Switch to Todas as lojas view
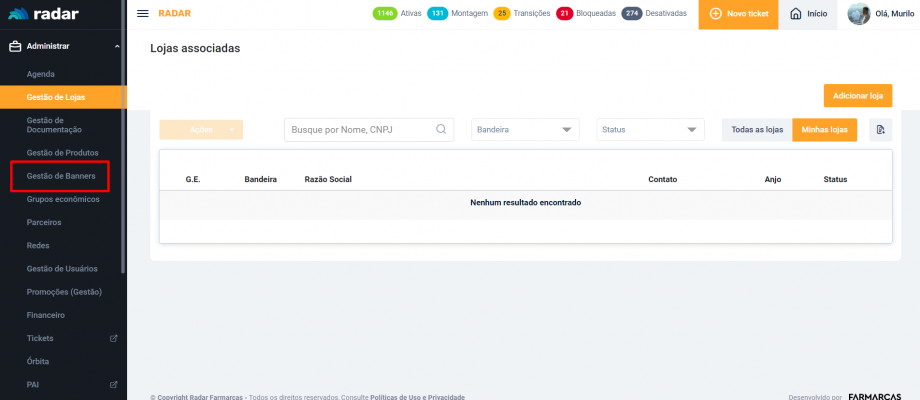This screenshot has width=920, height=400. click(x=757, y=130)
